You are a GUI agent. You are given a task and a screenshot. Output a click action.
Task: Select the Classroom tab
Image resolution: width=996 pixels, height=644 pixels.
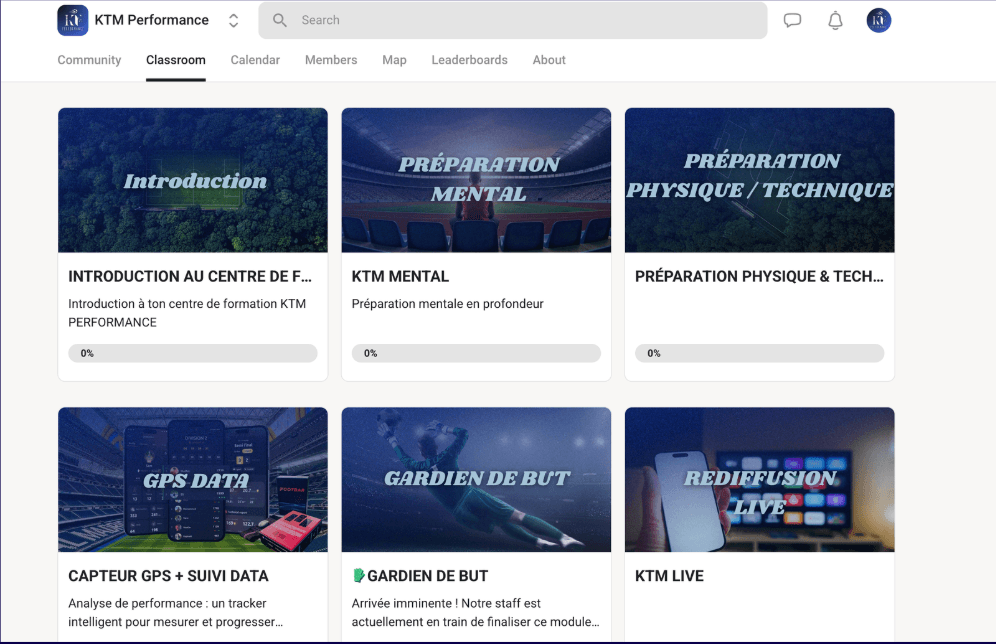(176, 60)
